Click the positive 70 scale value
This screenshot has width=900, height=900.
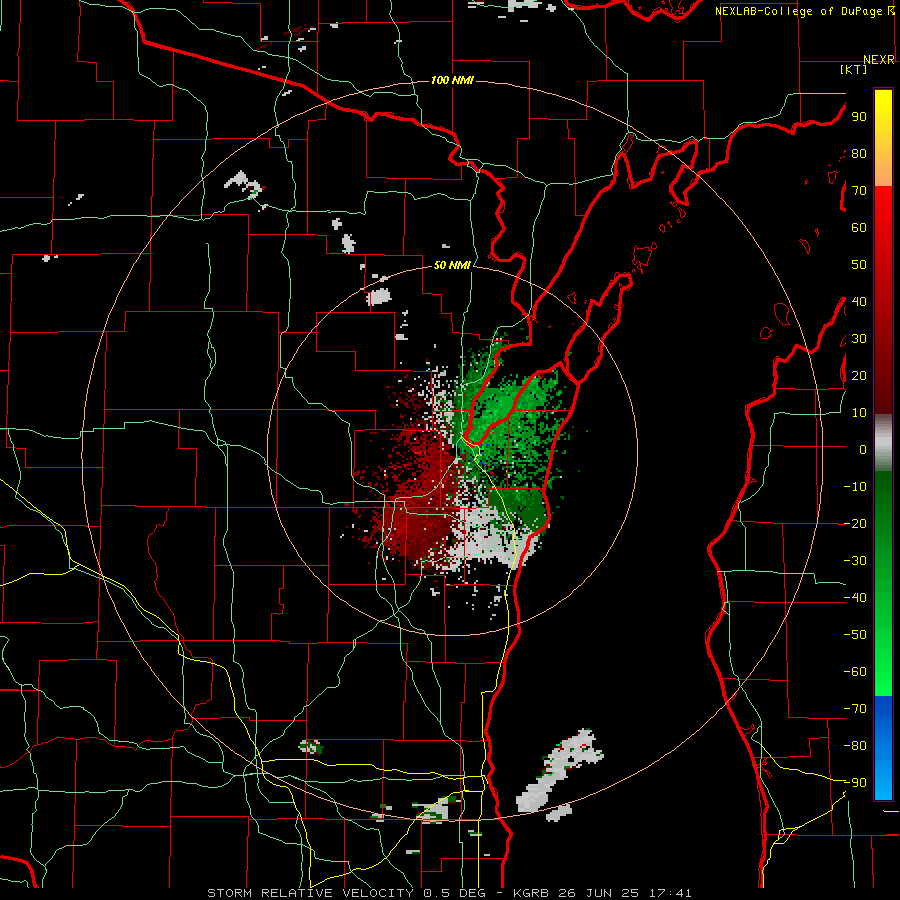click(x=859, y=191)
